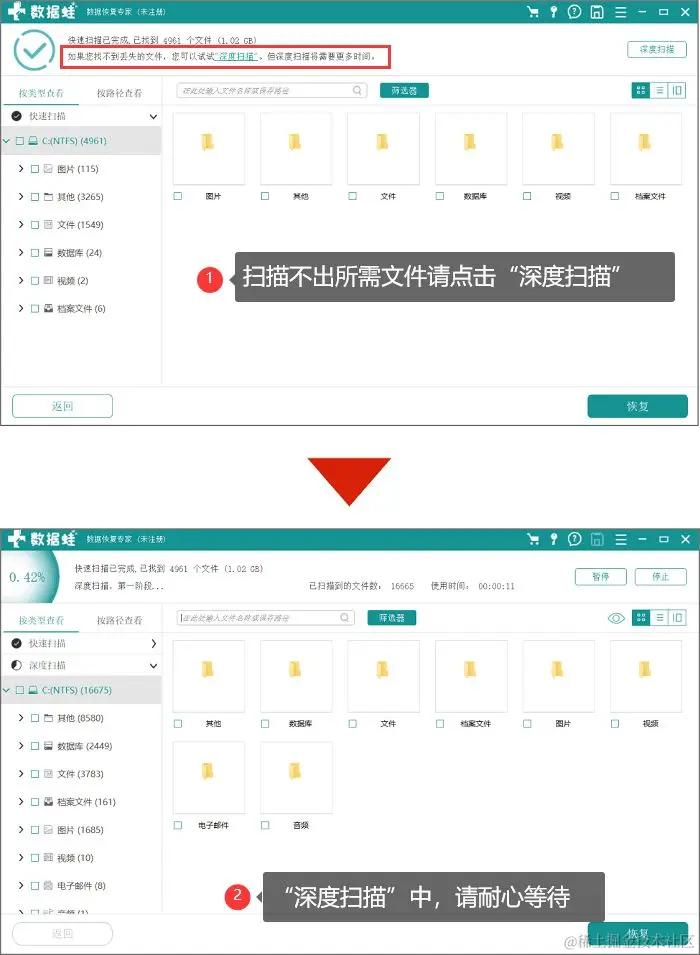Click search magnifier in deep-scan window search box
This screenshot has width=700, height=955.
click(x=345, y=618)
